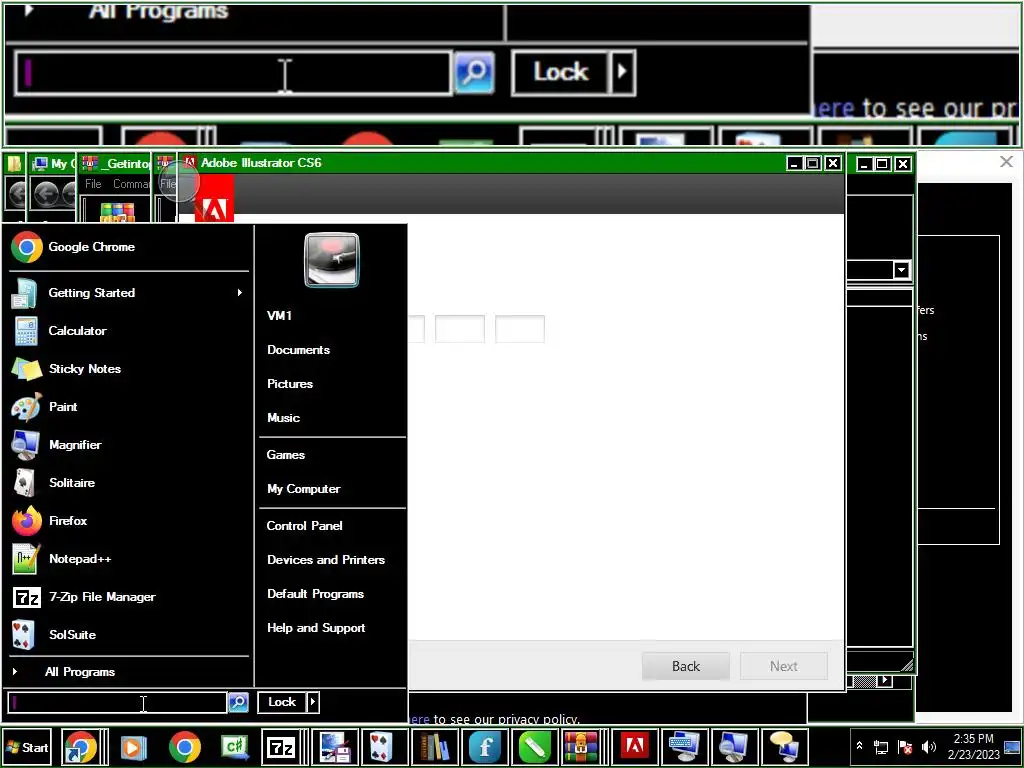Viewport: 1024px width, 768px height.
Task: Open Magnifier entry in the Start menu
Action: coord(129,445)
